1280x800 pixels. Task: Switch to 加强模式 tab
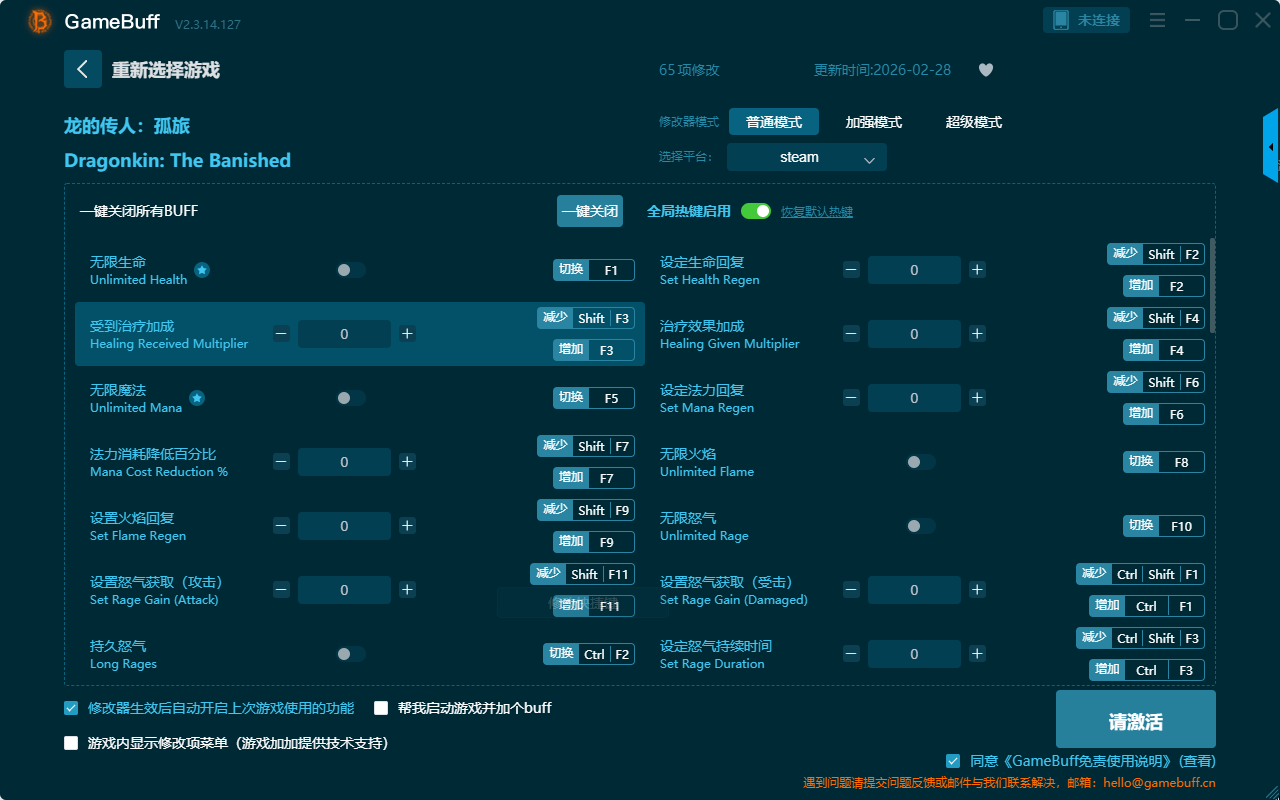pos(873,122)
